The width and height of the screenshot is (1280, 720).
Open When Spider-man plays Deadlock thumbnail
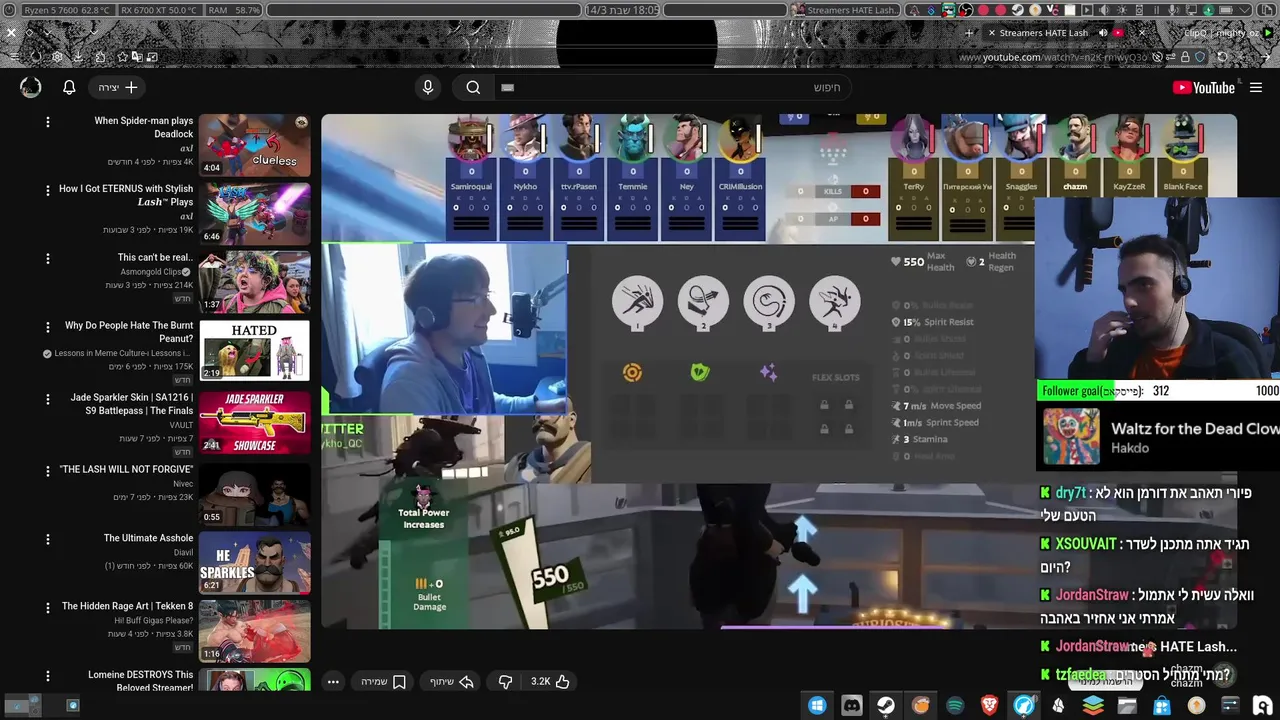(x=254, y=145)
